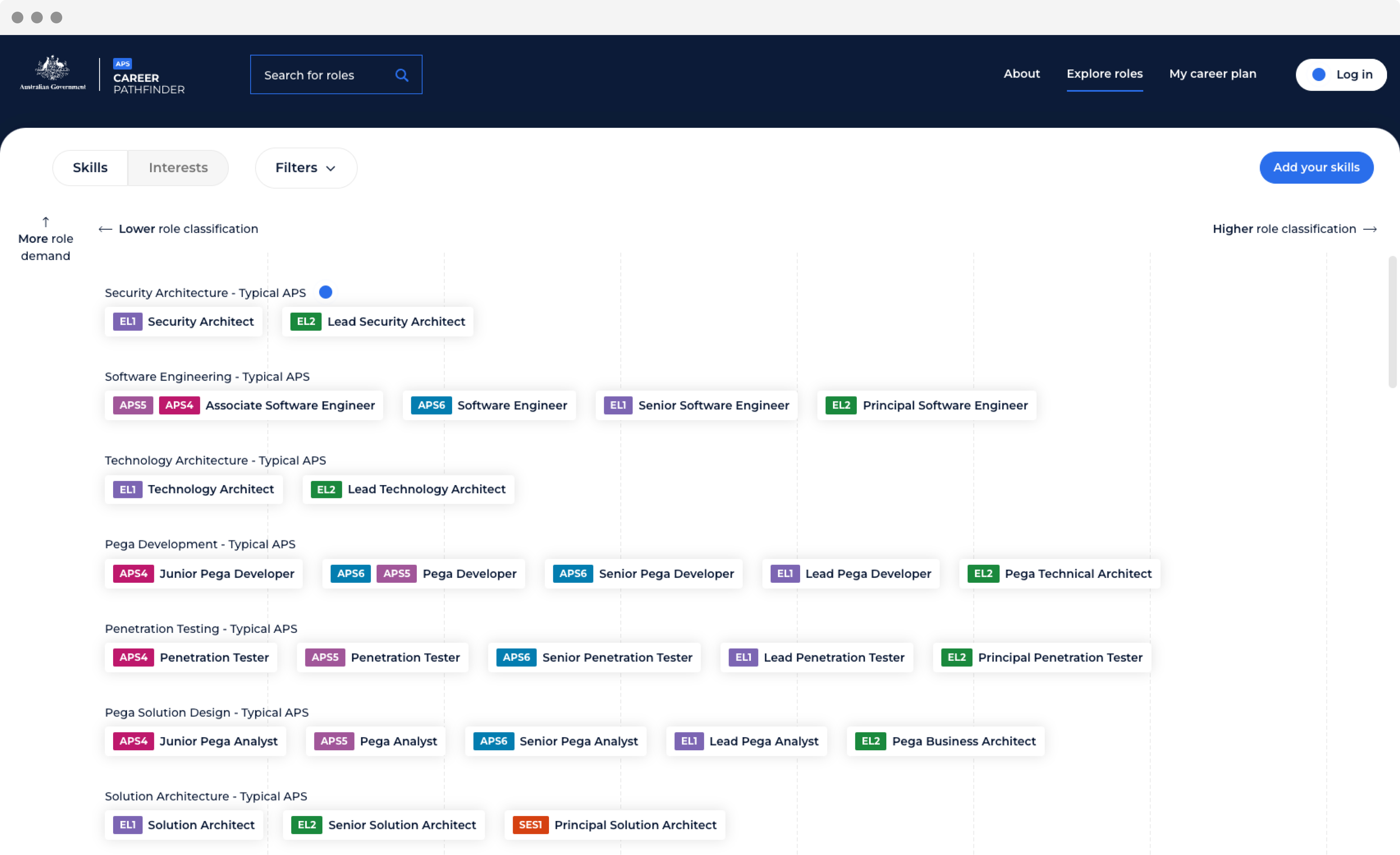The height and width of the screenshot is (855, 1400).
Task: Open the About menu item
Action: (x=1021, y=74)
